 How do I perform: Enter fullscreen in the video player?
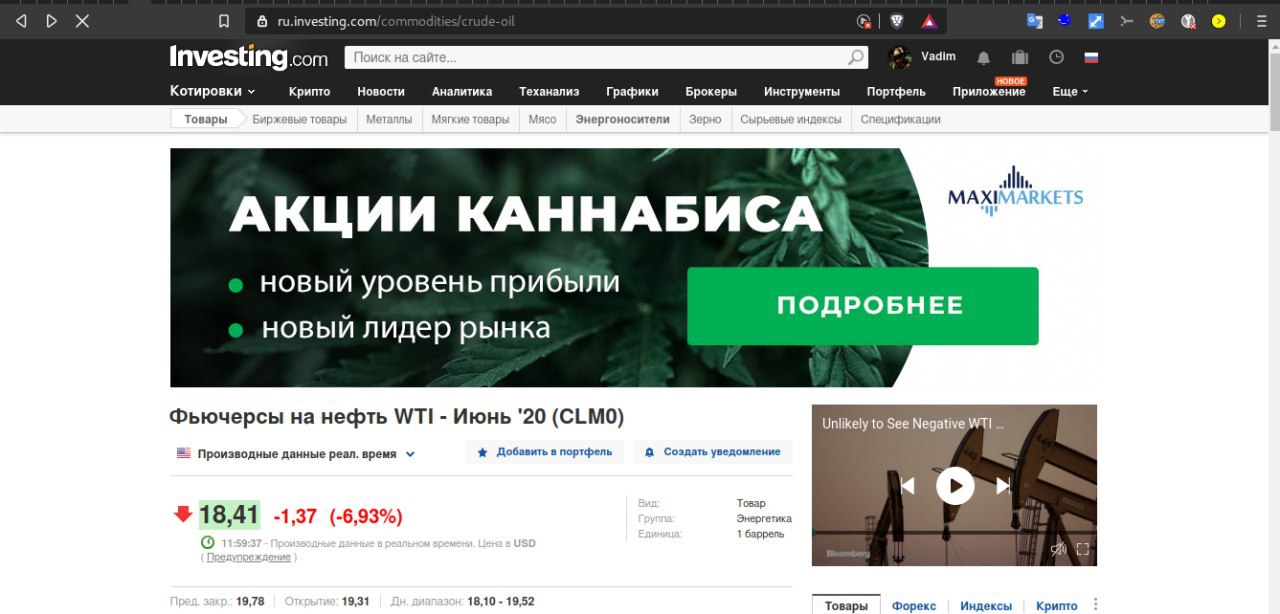point(1082,548)
